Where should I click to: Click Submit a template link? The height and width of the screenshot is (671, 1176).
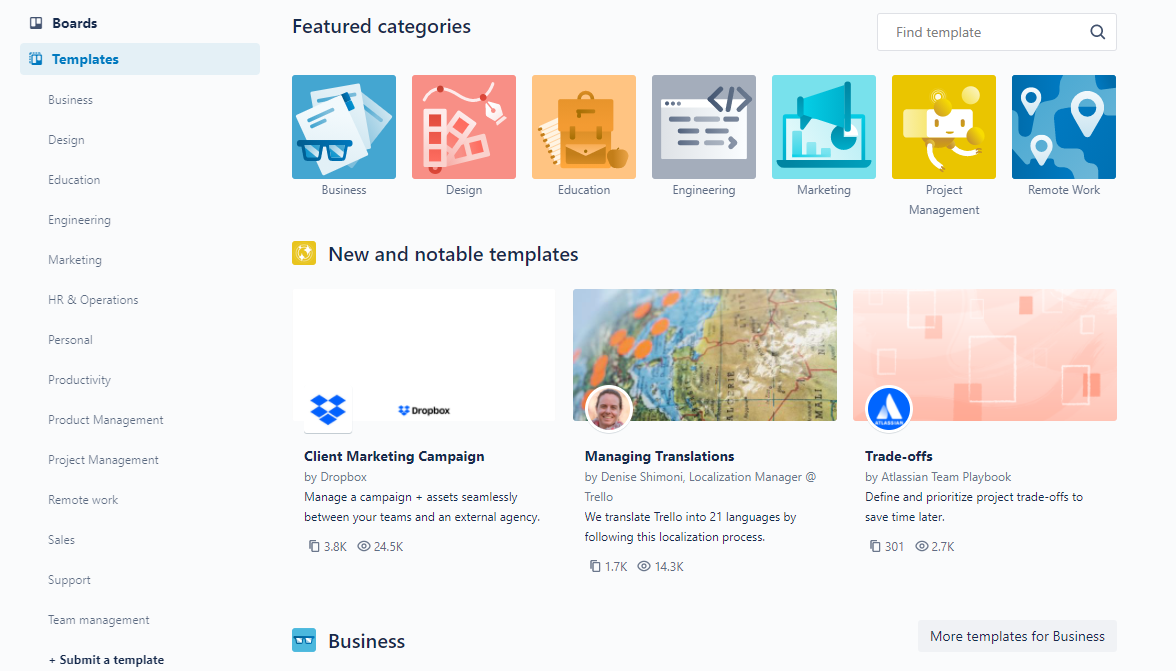[106, 660]
